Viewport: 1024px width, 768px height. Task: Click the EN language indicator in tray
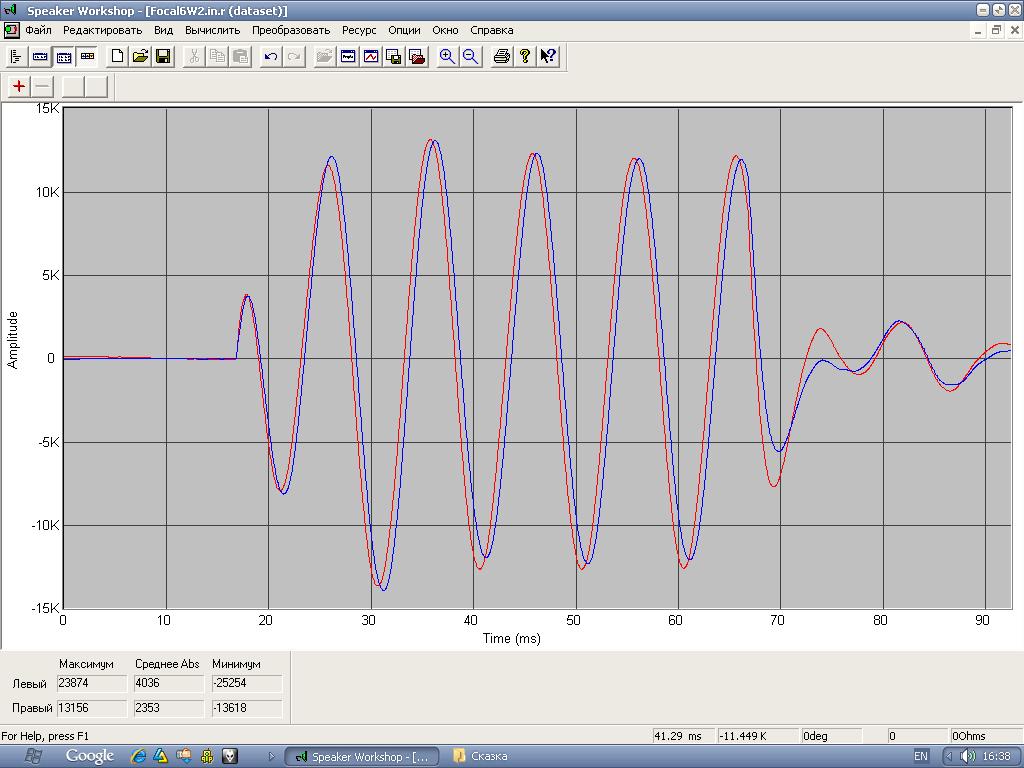click(921, 756)
